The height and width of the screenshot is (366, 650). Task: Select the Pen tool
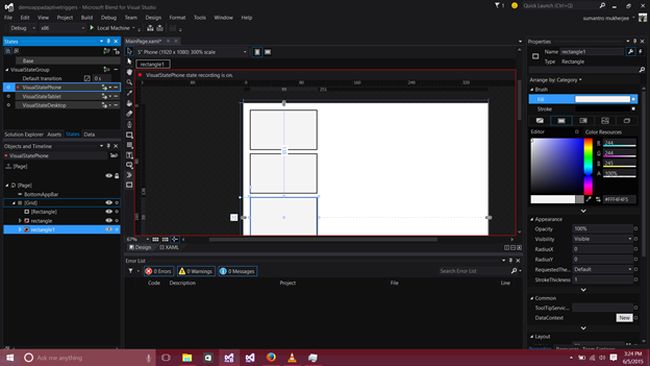(129, 124)
